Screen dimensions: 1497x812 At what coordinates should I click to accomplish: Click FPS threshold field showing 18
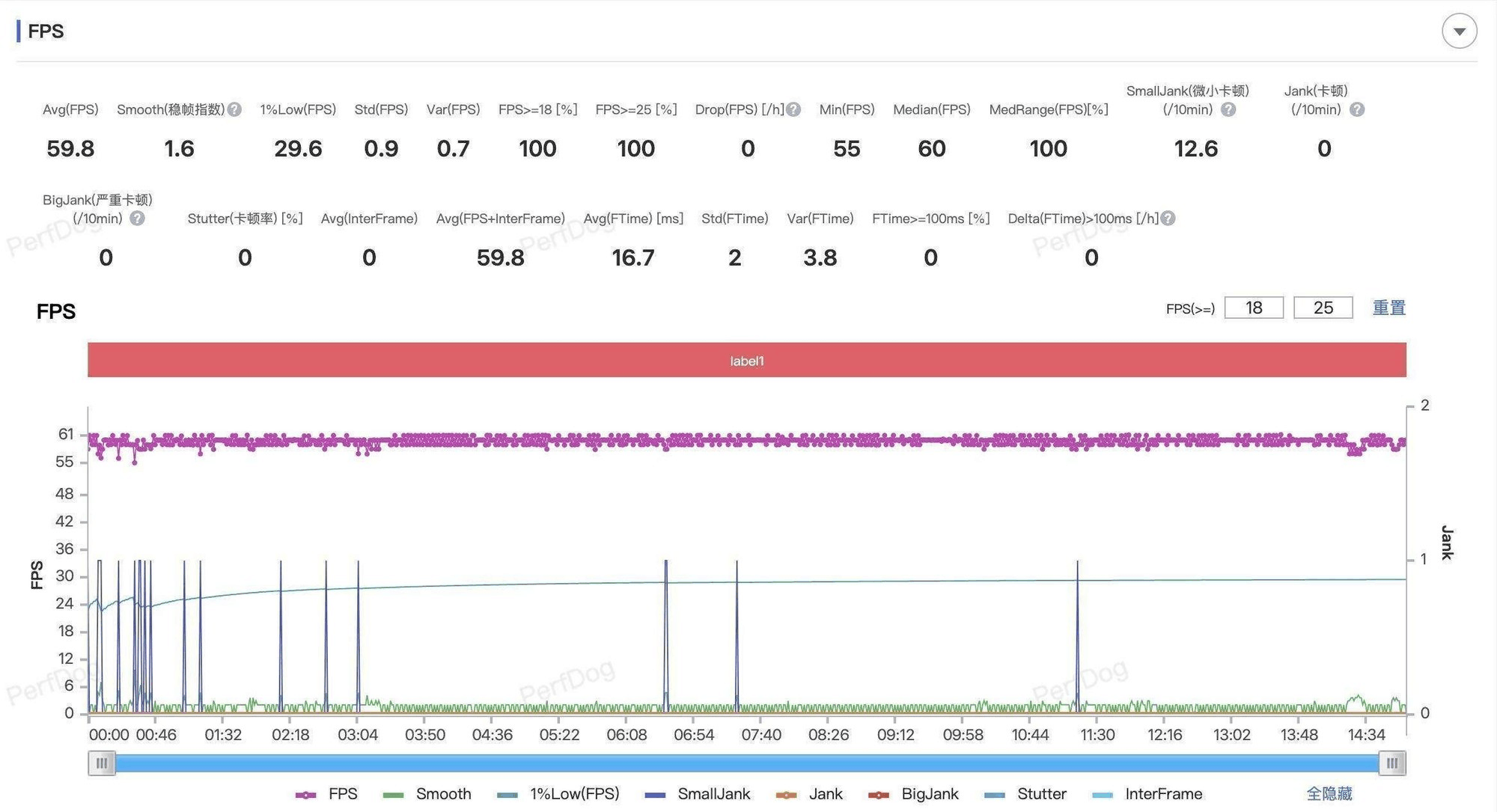click(1254, 308)
